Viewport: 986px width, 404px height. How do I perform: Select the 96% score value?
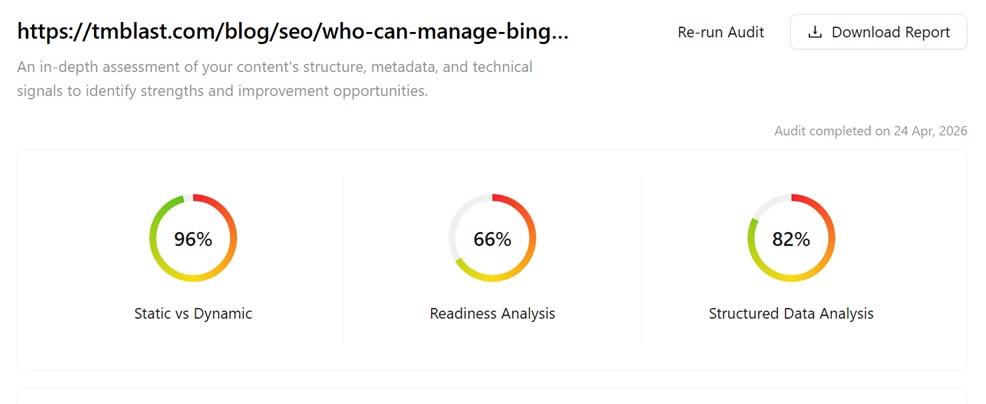[x=193, y=239]
